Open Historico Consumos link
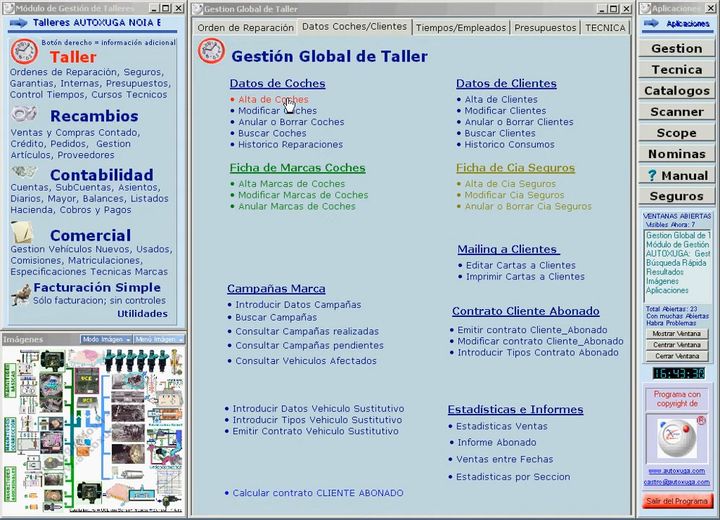The height and width of the screenshot is (520, 720). pyautogui.click(x=509, y=144)
